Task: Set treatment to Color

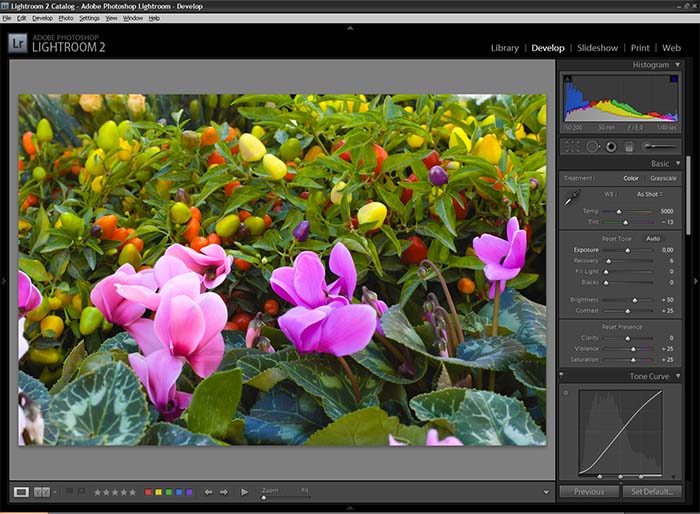Action: 631,178
